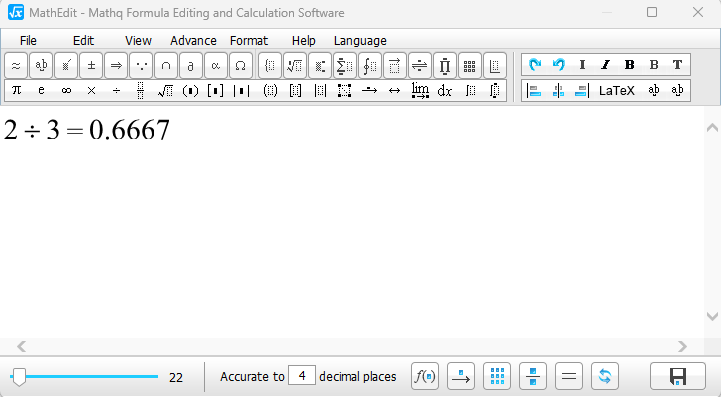Click the horizontal scroll right arrow
The width and height of the screenshot is (721, 397).
click(682, 346)
